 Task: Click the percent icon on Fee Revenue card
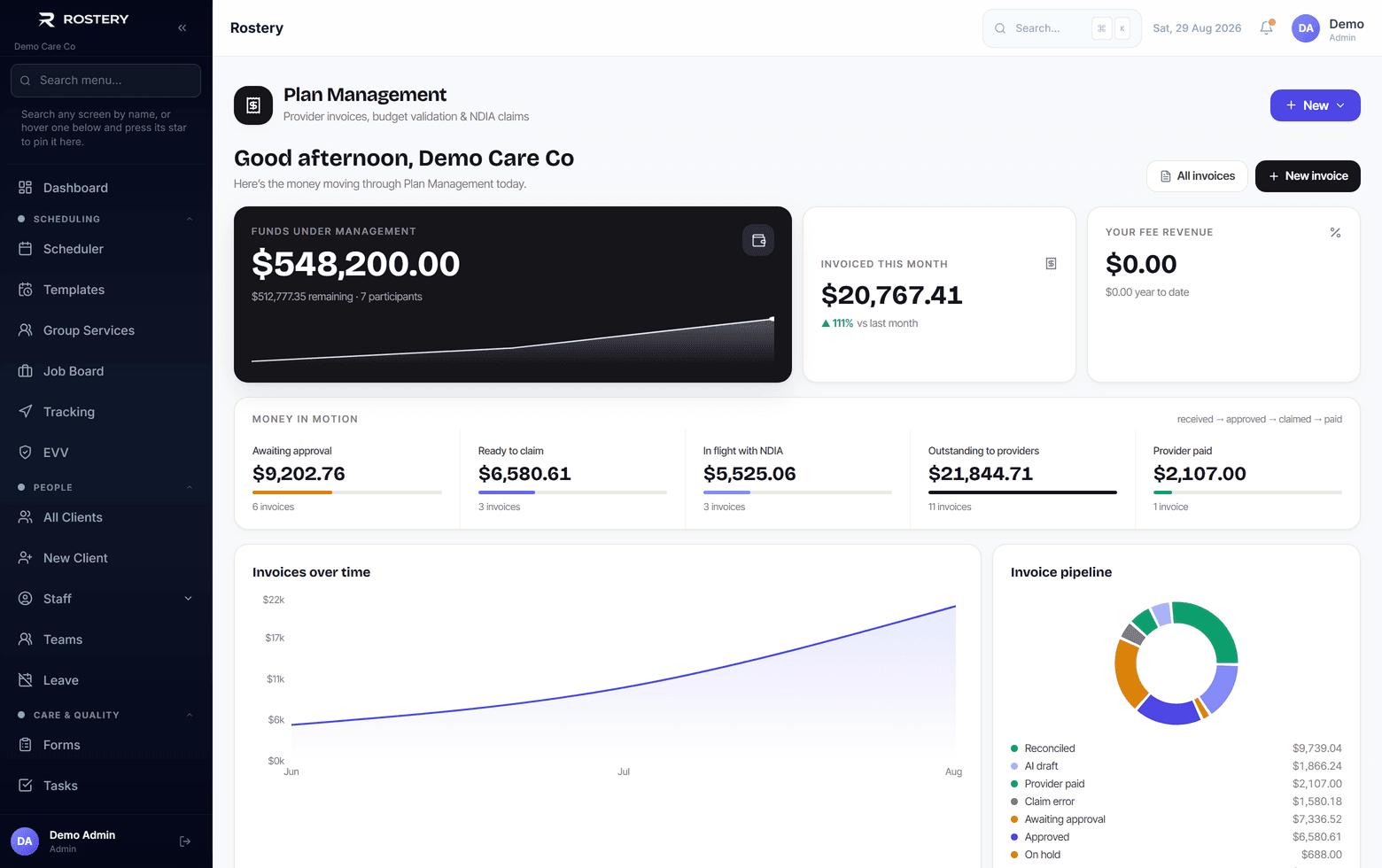click(1335, 232)
